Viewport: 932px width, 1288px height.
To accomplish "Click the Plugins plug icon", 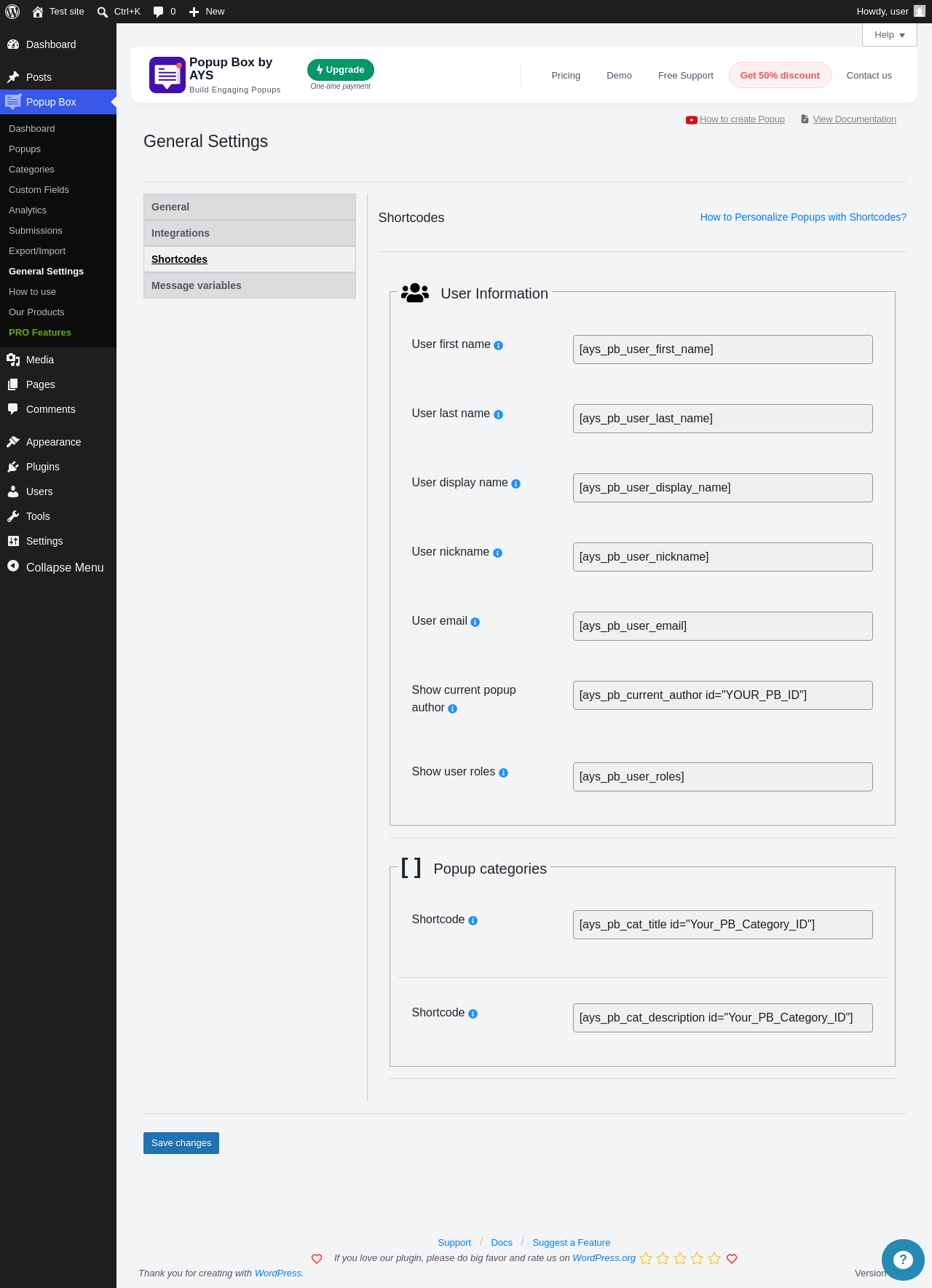I will tap(13, 467).
